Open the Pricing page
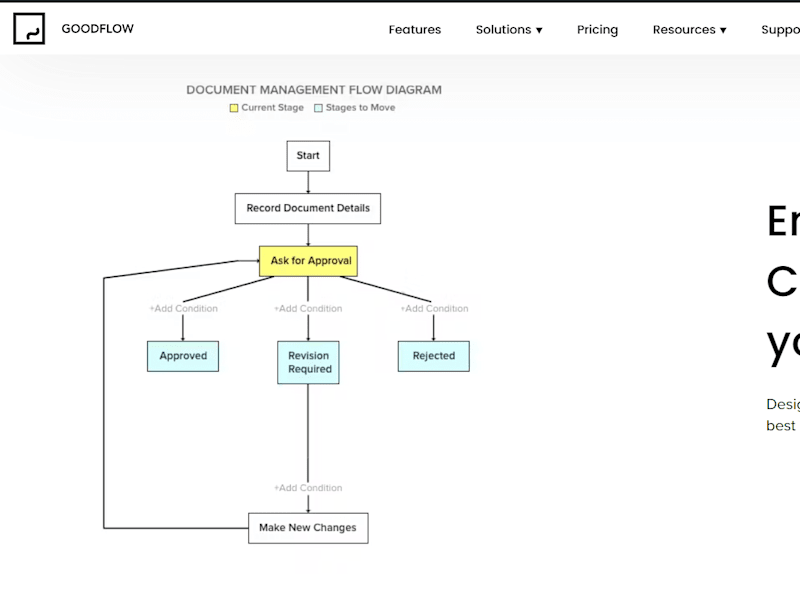Viewport: 800px width, 600px height. tap(597, 30)
